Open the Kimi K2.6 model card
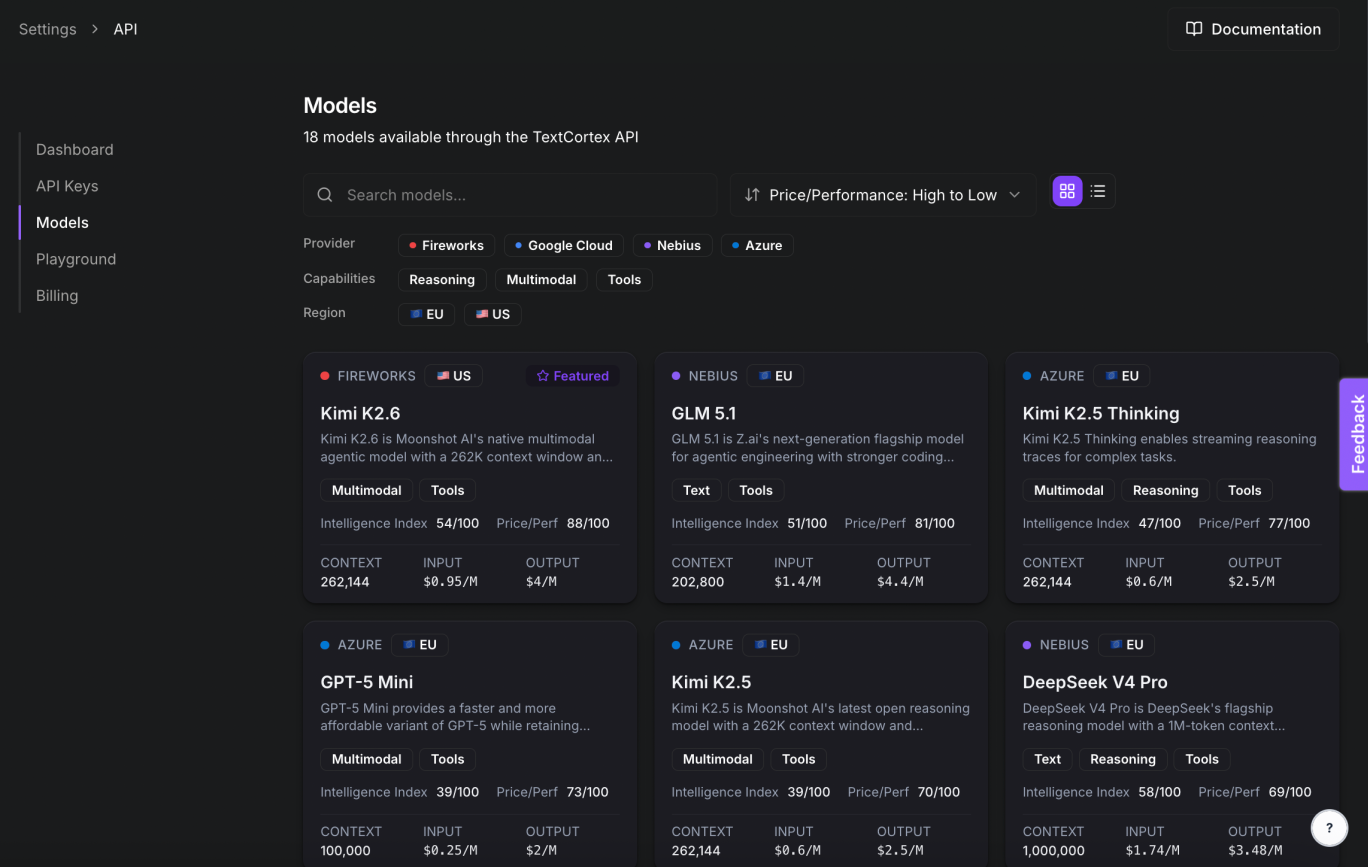The width and height of the screenshot is (1368, 867). (470, 478)
